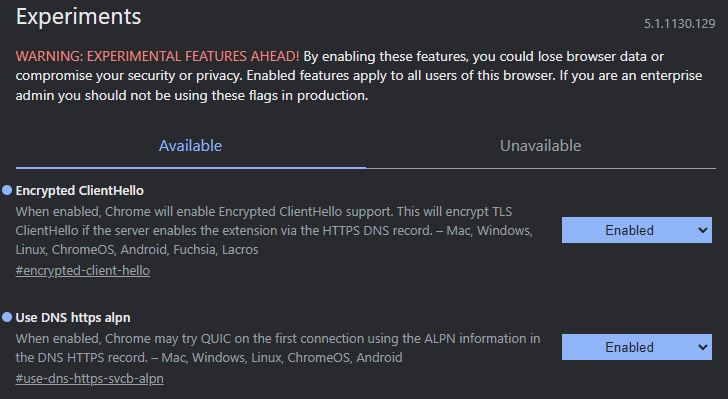Click the Encrypted ClientHello description paragraph
The image size is (728, 399).
274,230
